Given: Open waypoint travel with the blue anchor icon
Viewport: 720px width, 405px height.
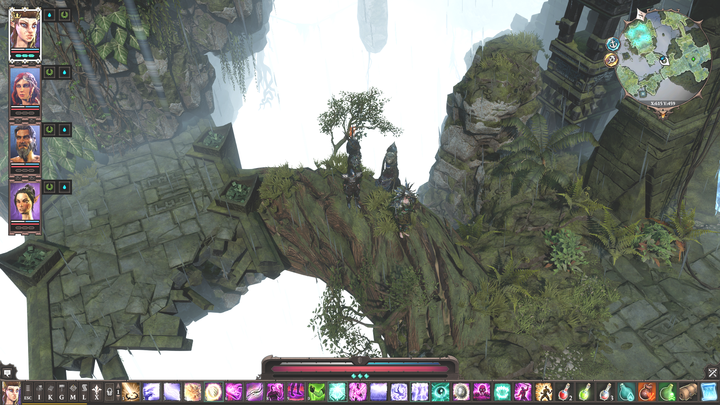Looking at the screenshot, I should click(612, 44).
